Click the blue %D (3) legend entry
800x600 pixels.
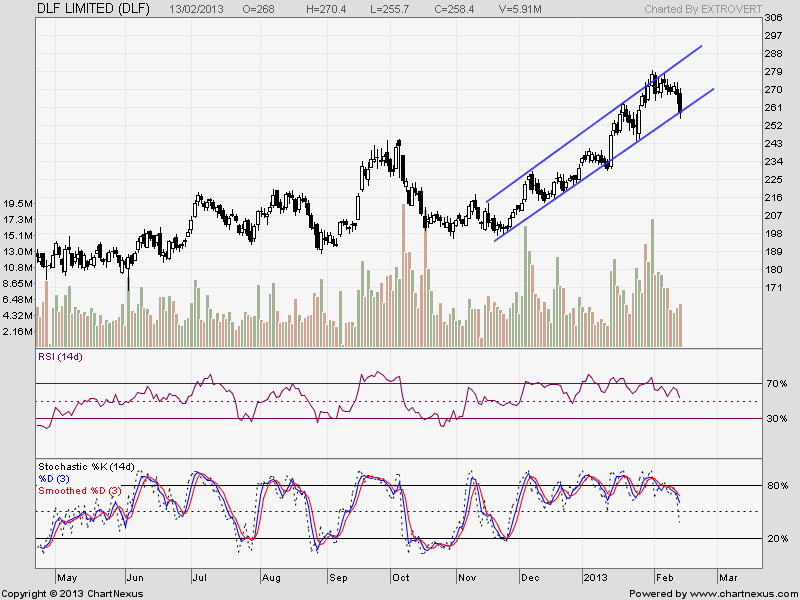coord(58,479)
